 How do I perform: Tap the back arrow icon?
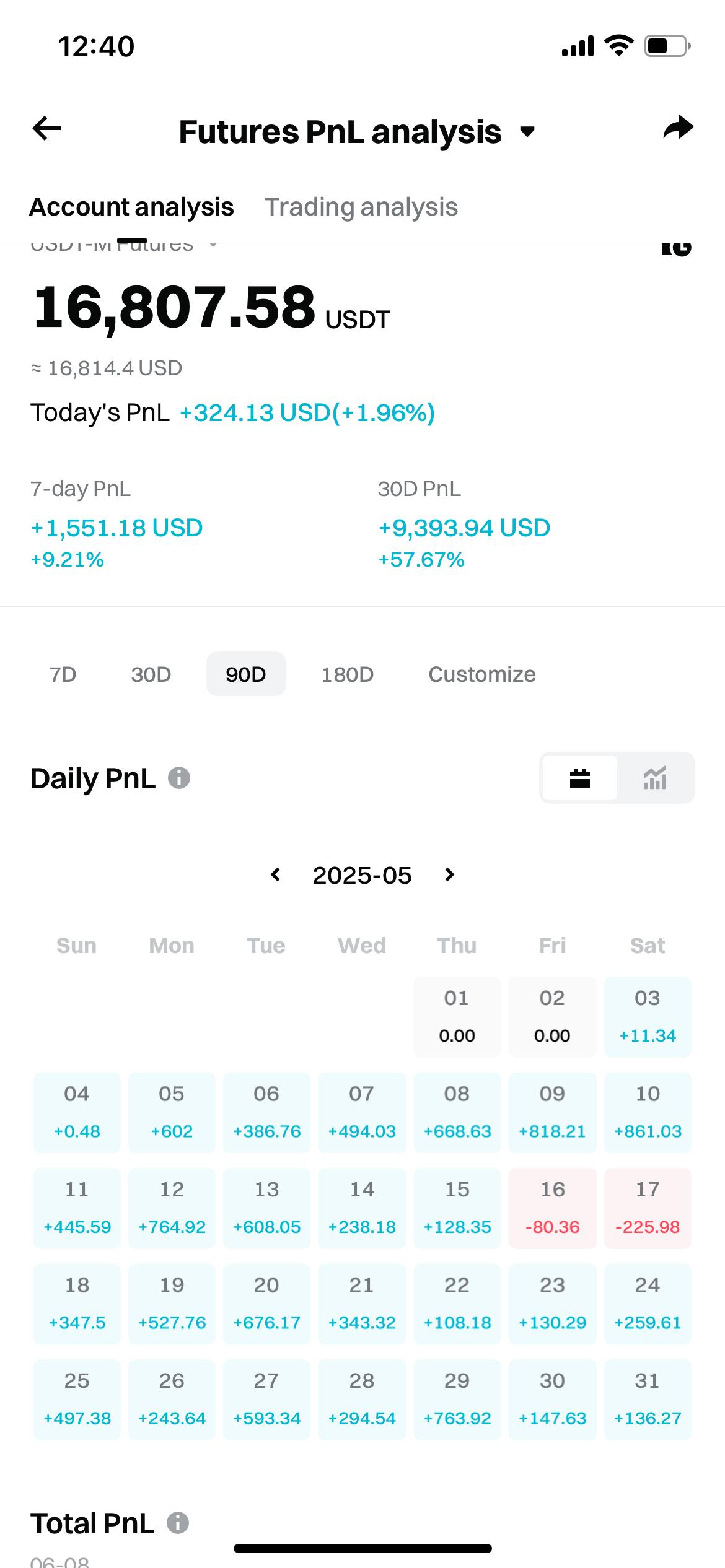coord(47,129)
